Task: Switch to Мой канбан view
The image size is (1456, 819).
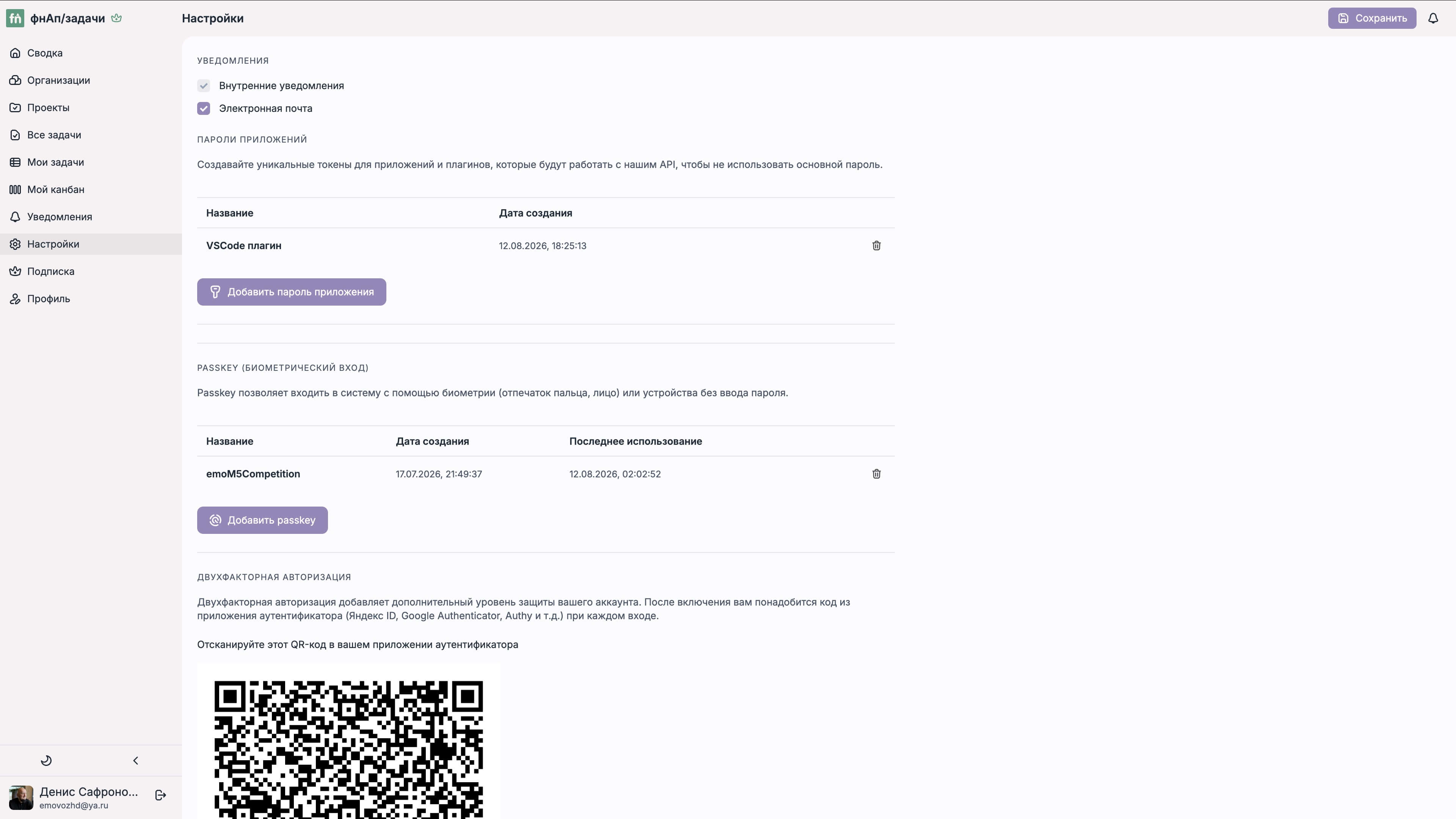Action: pos(91,189)
